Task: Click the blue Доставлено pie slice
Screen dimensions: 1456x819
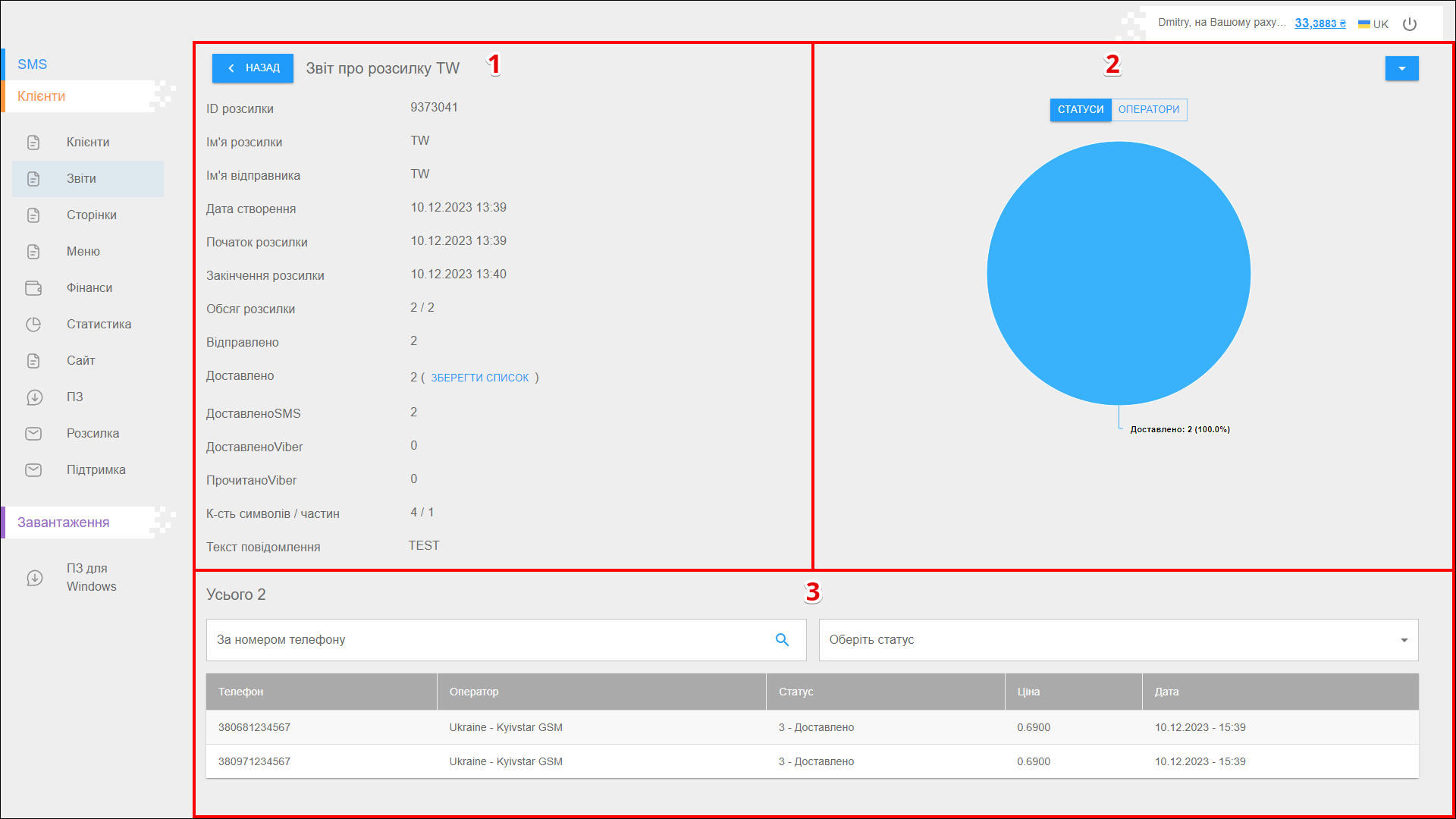Action: click(x=1118, y=273)
